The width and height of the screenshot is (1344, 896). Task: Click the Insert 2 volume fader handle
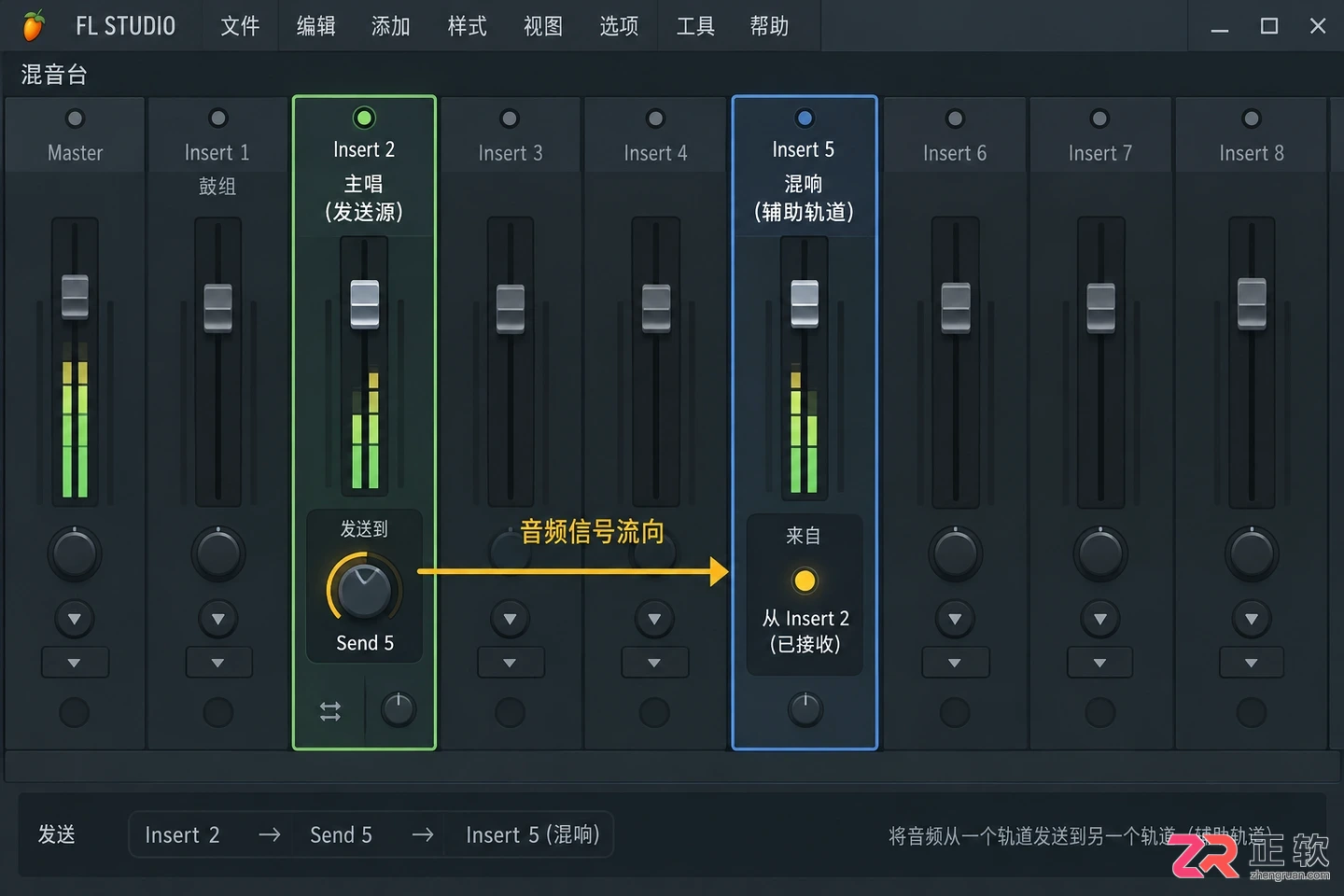tap(364, 303)
